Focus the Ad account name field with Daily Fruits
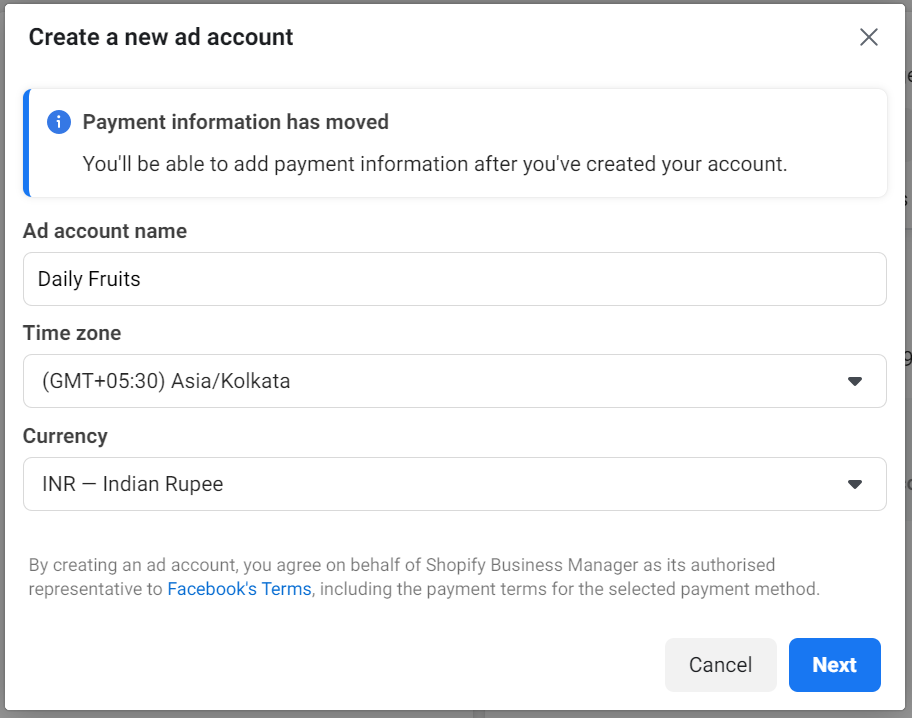912x718 pixels. click(x=455, y=279)
